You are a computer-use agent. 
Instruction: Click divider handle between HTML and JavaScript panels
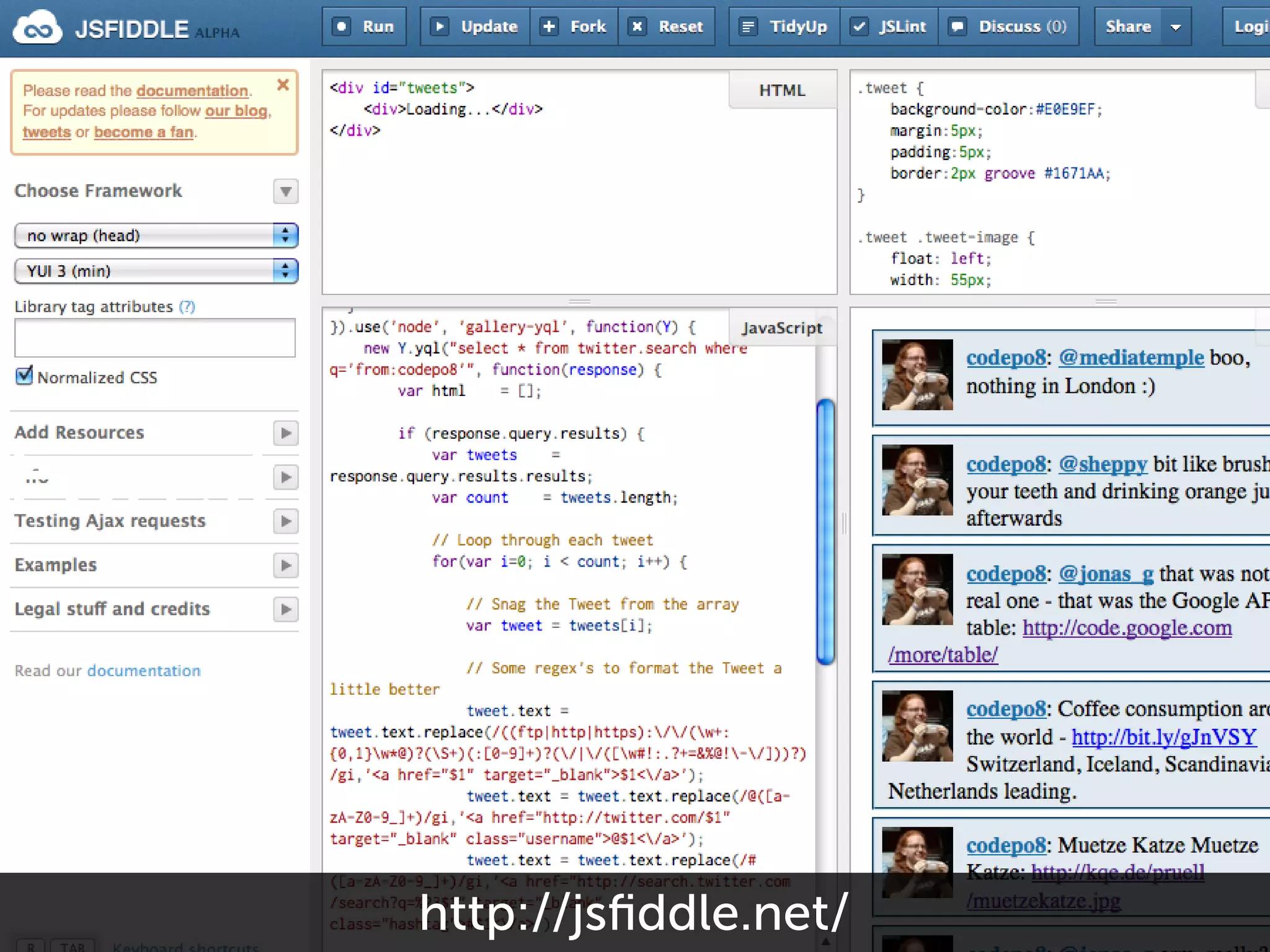tap(580, 302)
